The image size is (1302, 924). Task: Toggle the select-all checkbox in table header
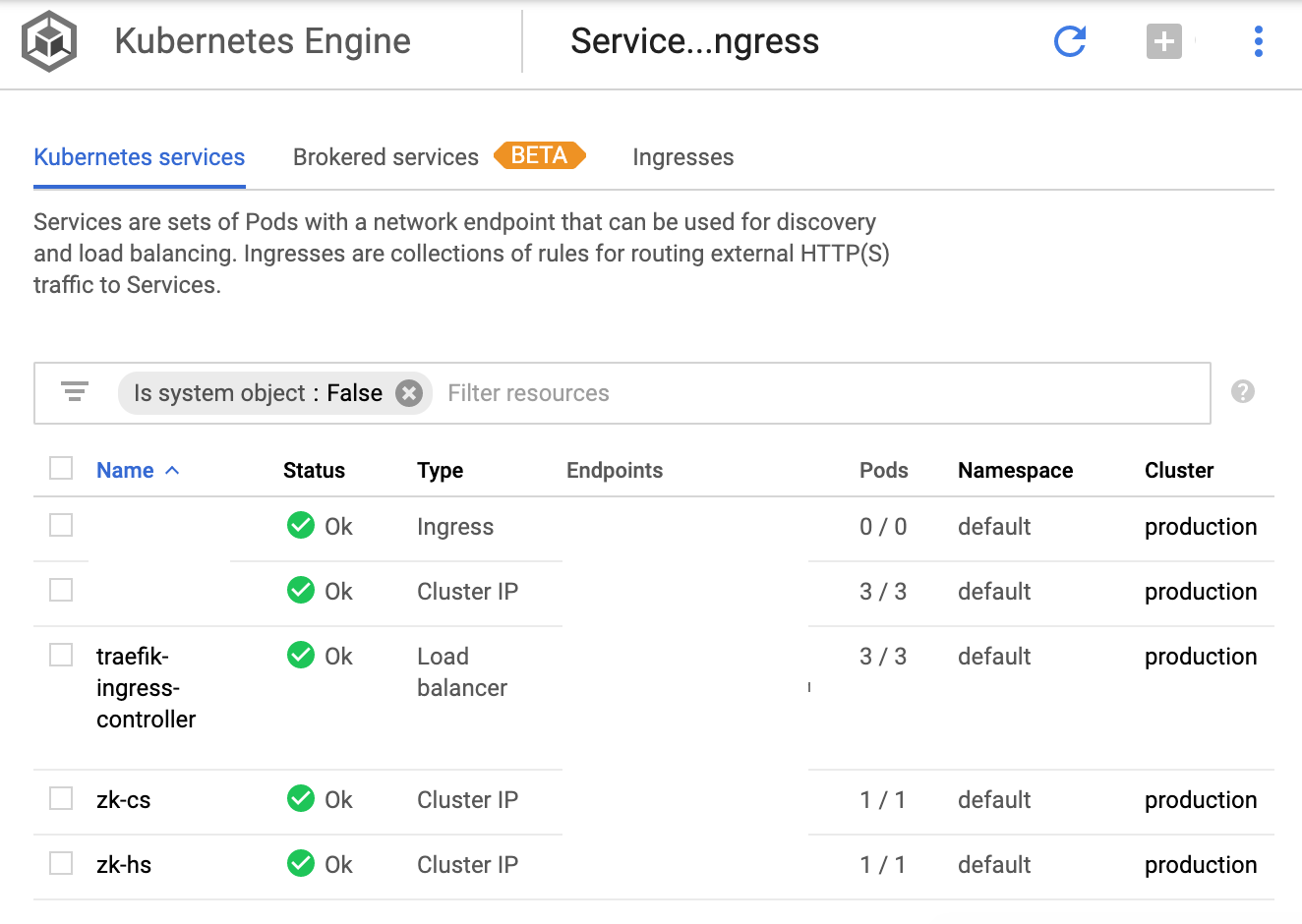click(61, 468)
